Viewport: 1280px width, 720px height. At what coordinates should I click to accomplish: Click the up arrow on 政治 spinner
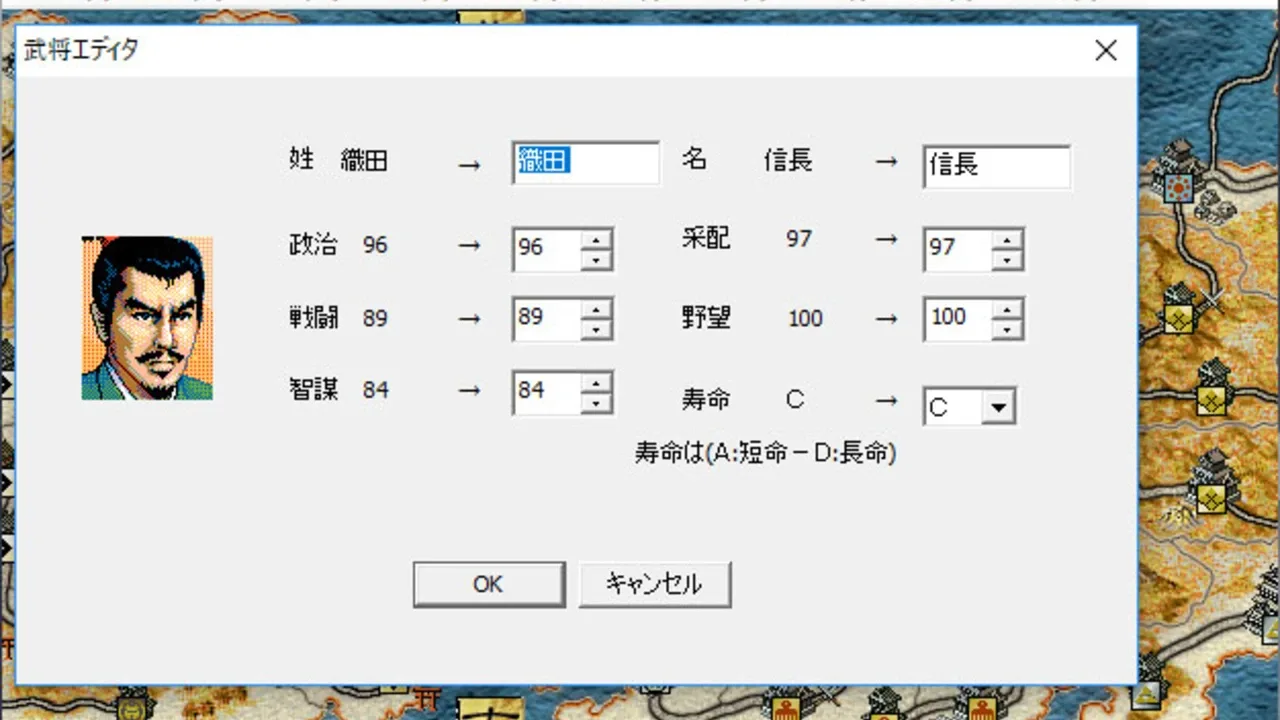tap(596, 239)
